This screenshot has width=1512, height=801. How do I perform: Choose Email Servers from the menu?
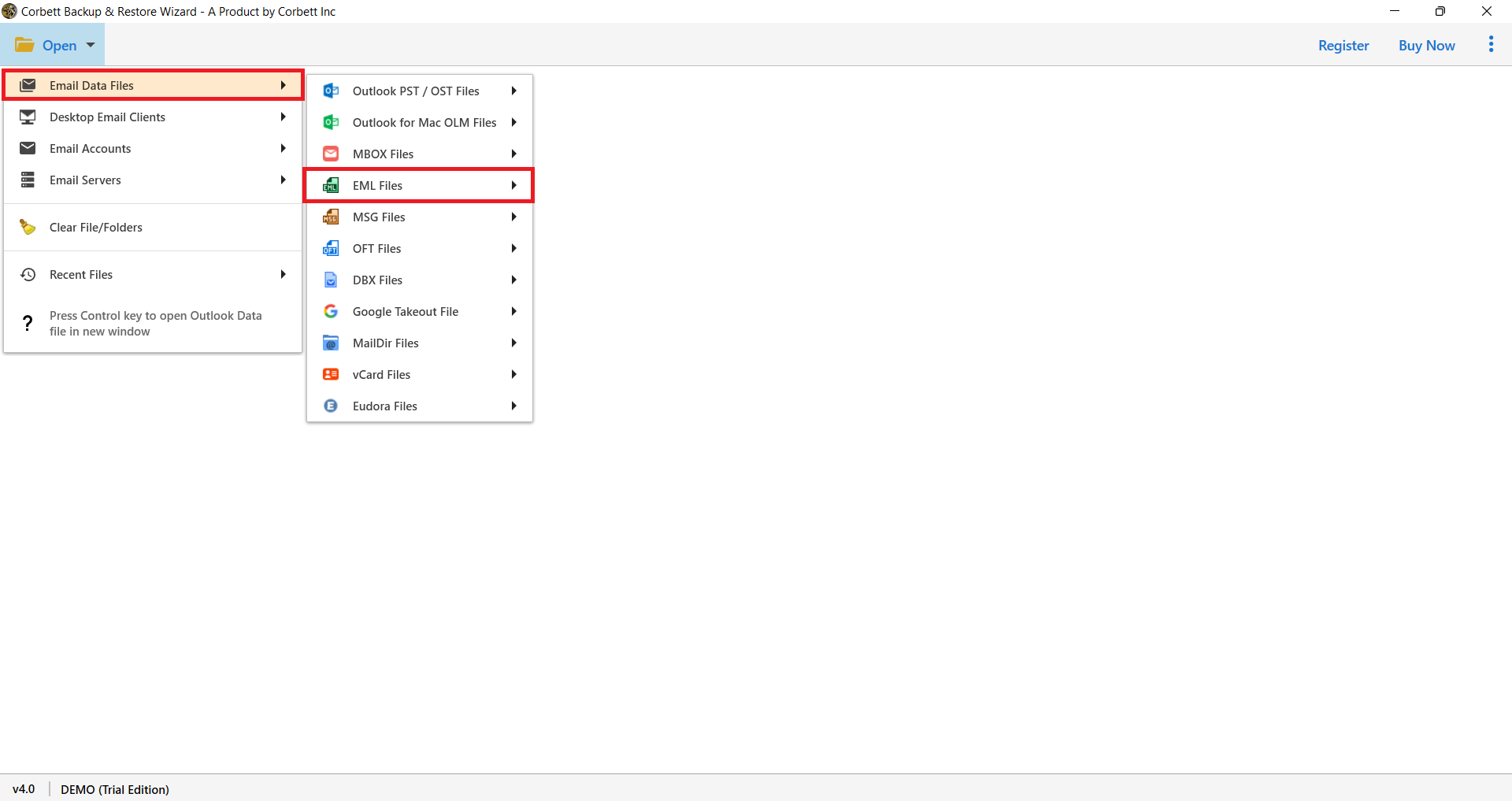click(x=153, y=180)
